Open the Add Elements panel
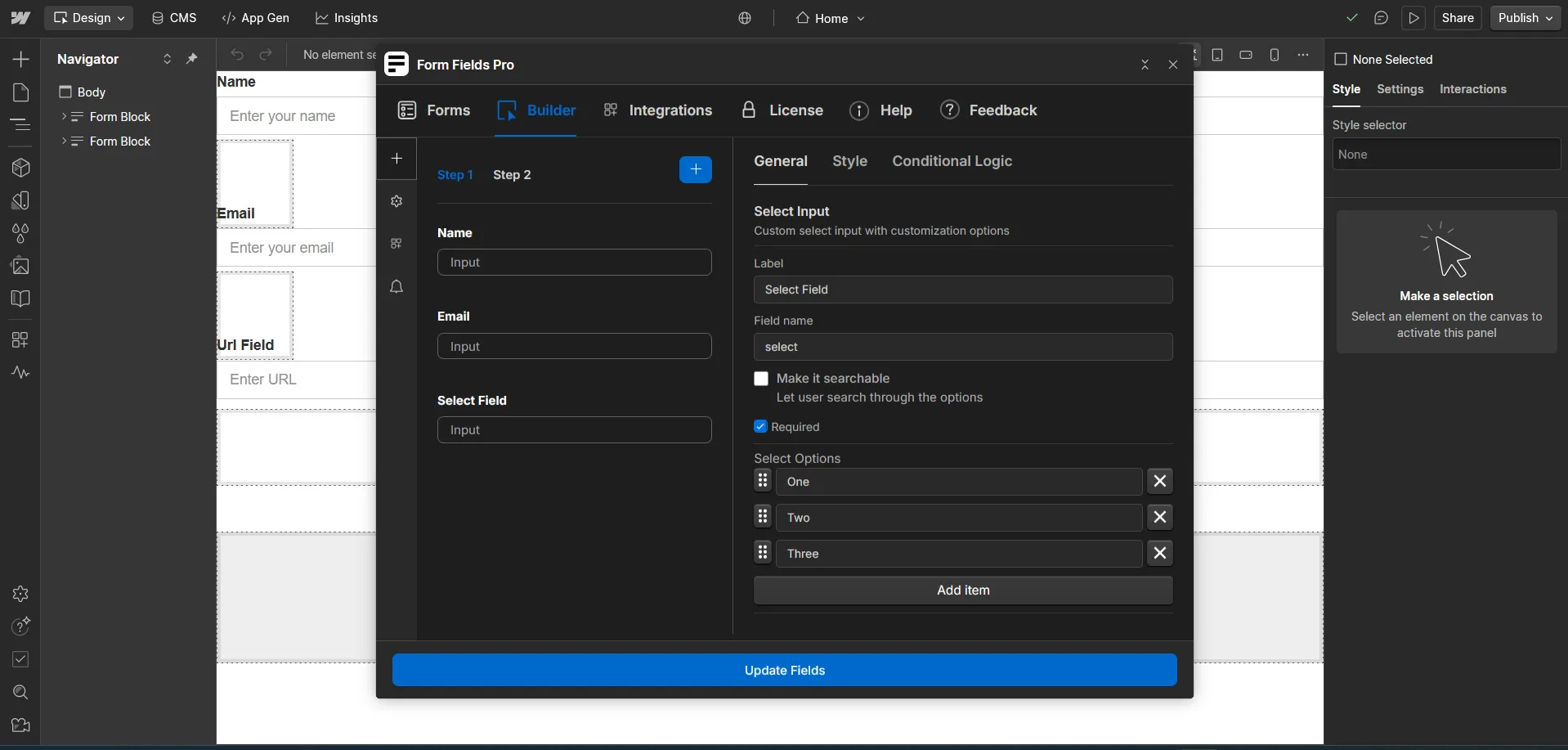1568x750 pixels. coord(20,59)
